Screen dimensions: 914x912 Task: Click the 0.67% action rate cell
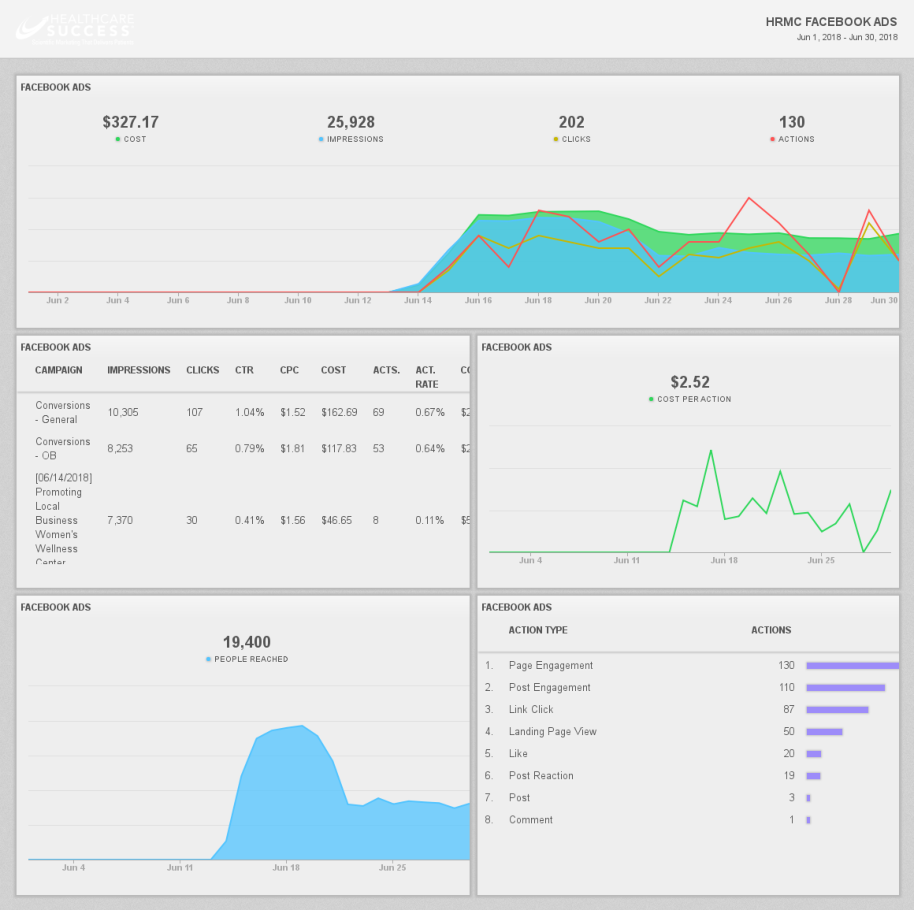430,413
